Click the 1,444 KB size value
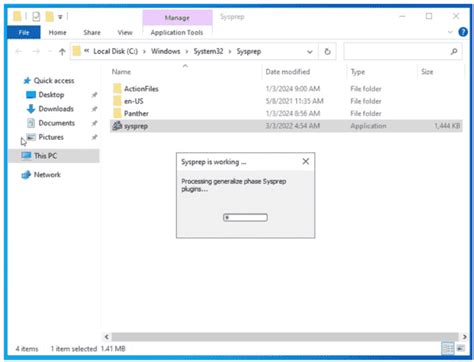474x362 pixels. (x=447, y=126)
